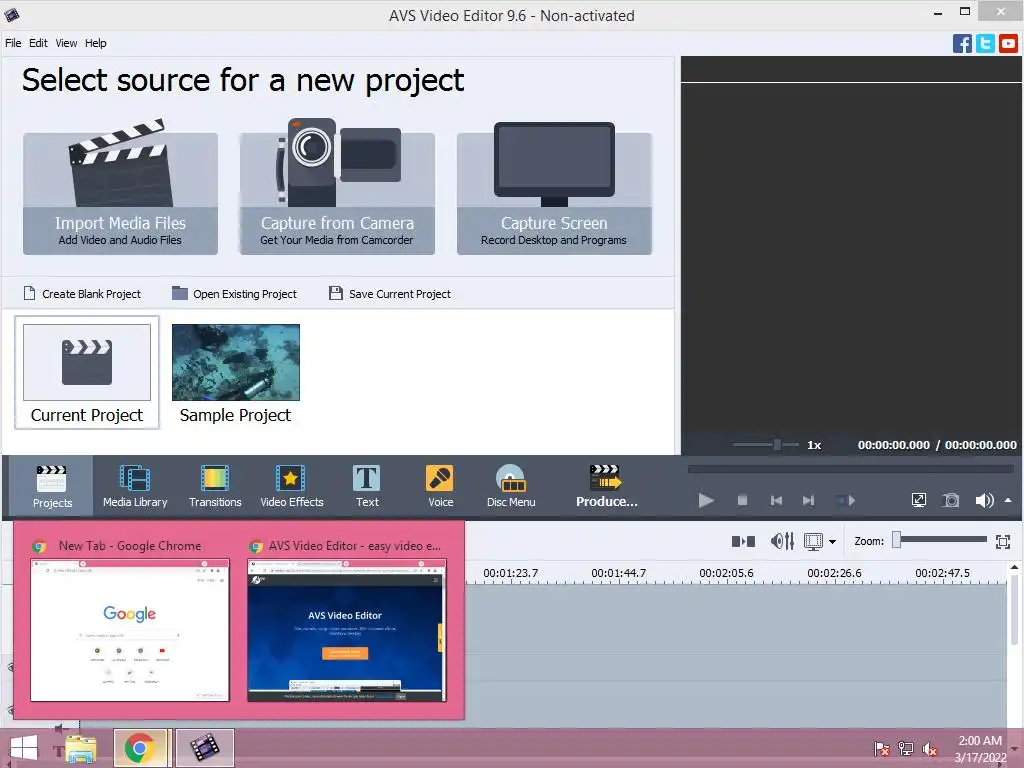Select the Current Project thumbnail
Image resolution: width=1024 pixels, height=768 pixels.
pos(87,373)
